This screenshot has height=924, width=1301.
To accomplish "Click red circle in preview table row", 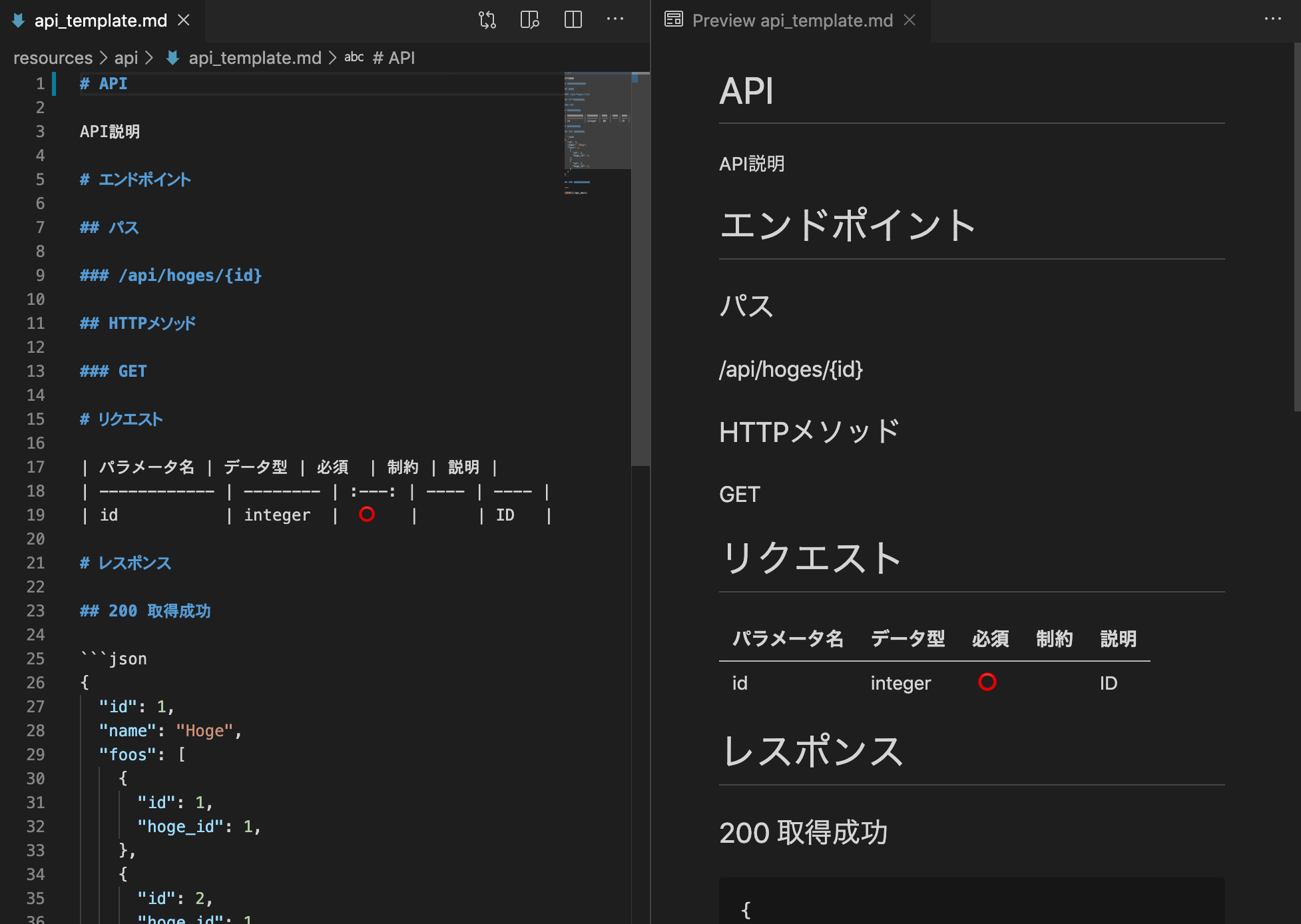I will 987,682.
